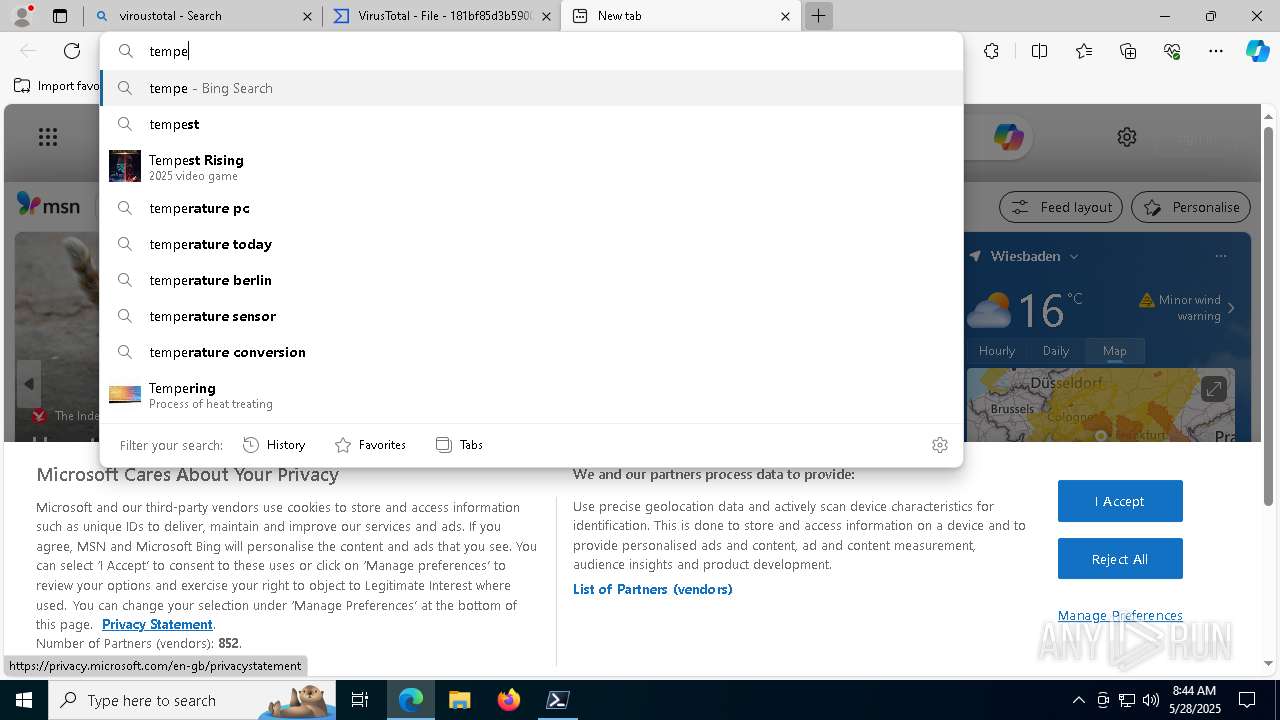Expand the weather map full view
This screenshot has width=1280, height=720.
point(1213,389)
